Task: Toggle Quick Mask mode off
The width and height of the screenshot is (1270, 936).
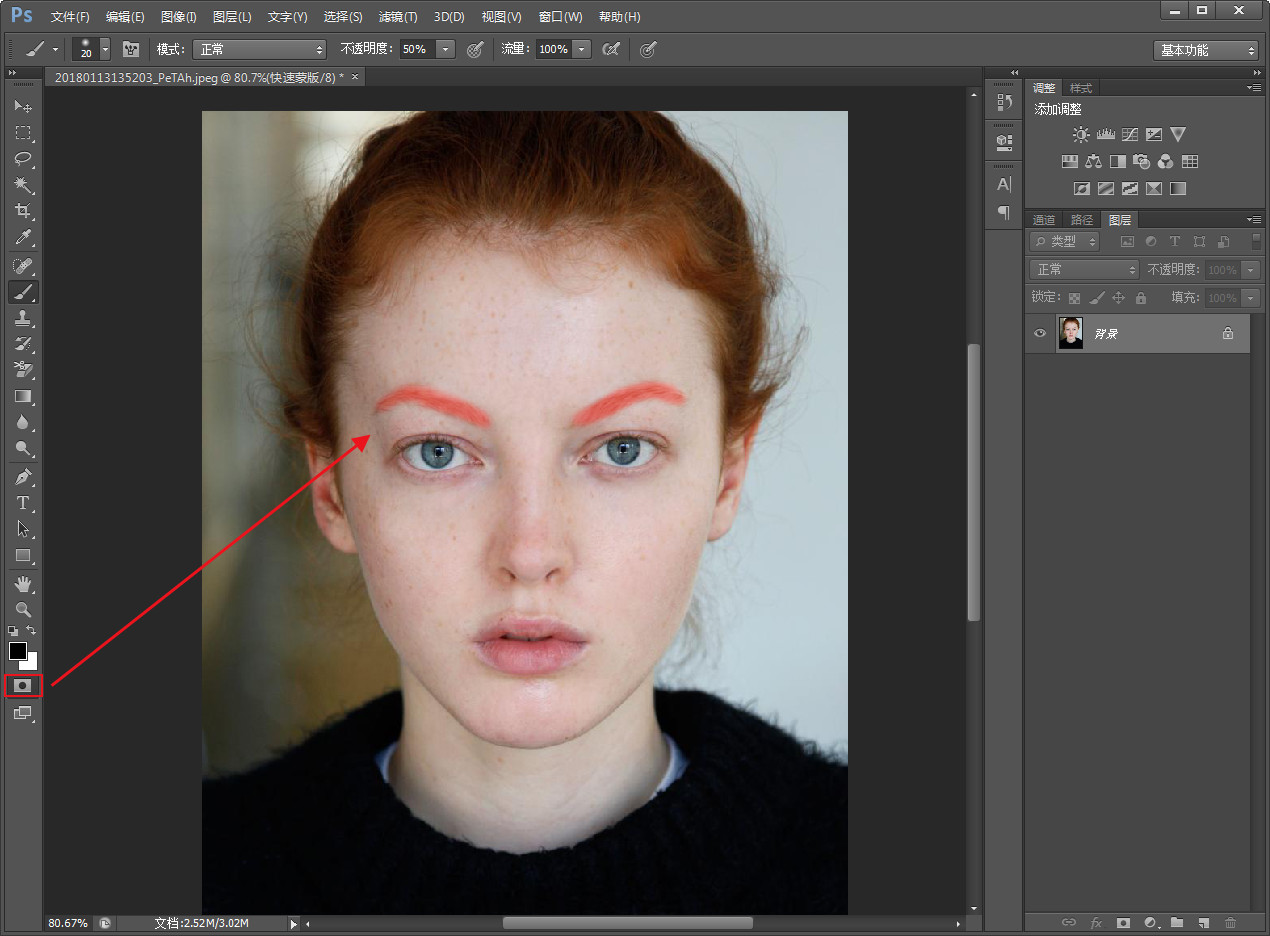Action: (x=23, y=686)
